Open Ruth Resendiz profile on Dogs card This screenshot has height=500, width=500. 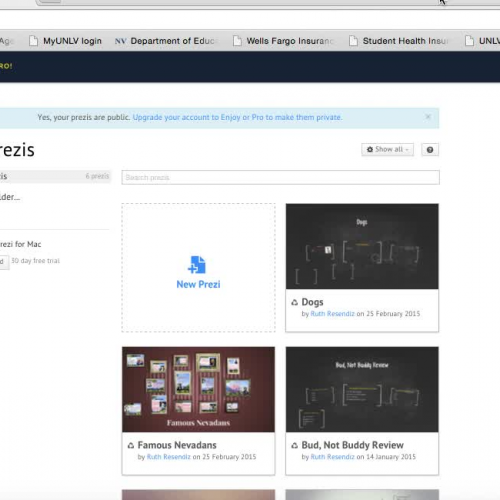[x=332, y=314]
